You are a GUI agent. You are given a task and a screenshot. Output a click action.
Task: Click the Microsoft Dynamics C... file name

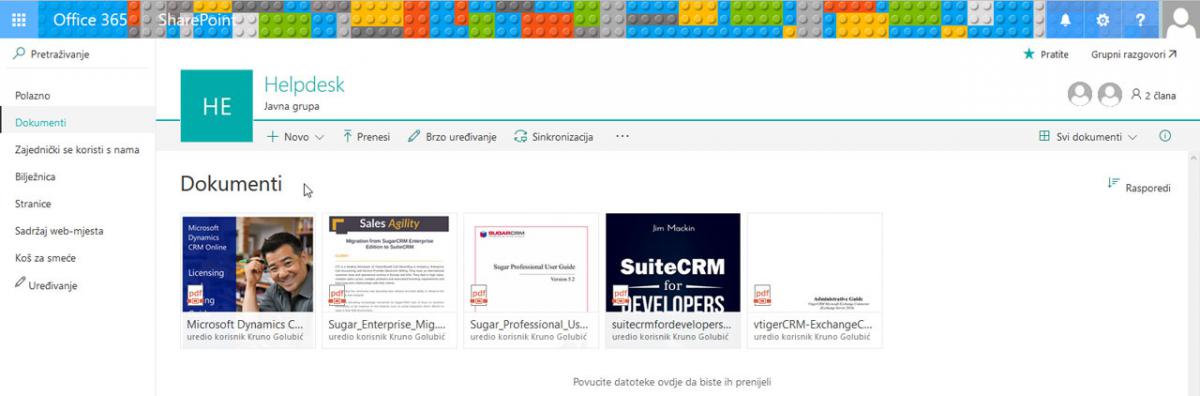coord(245,324)
